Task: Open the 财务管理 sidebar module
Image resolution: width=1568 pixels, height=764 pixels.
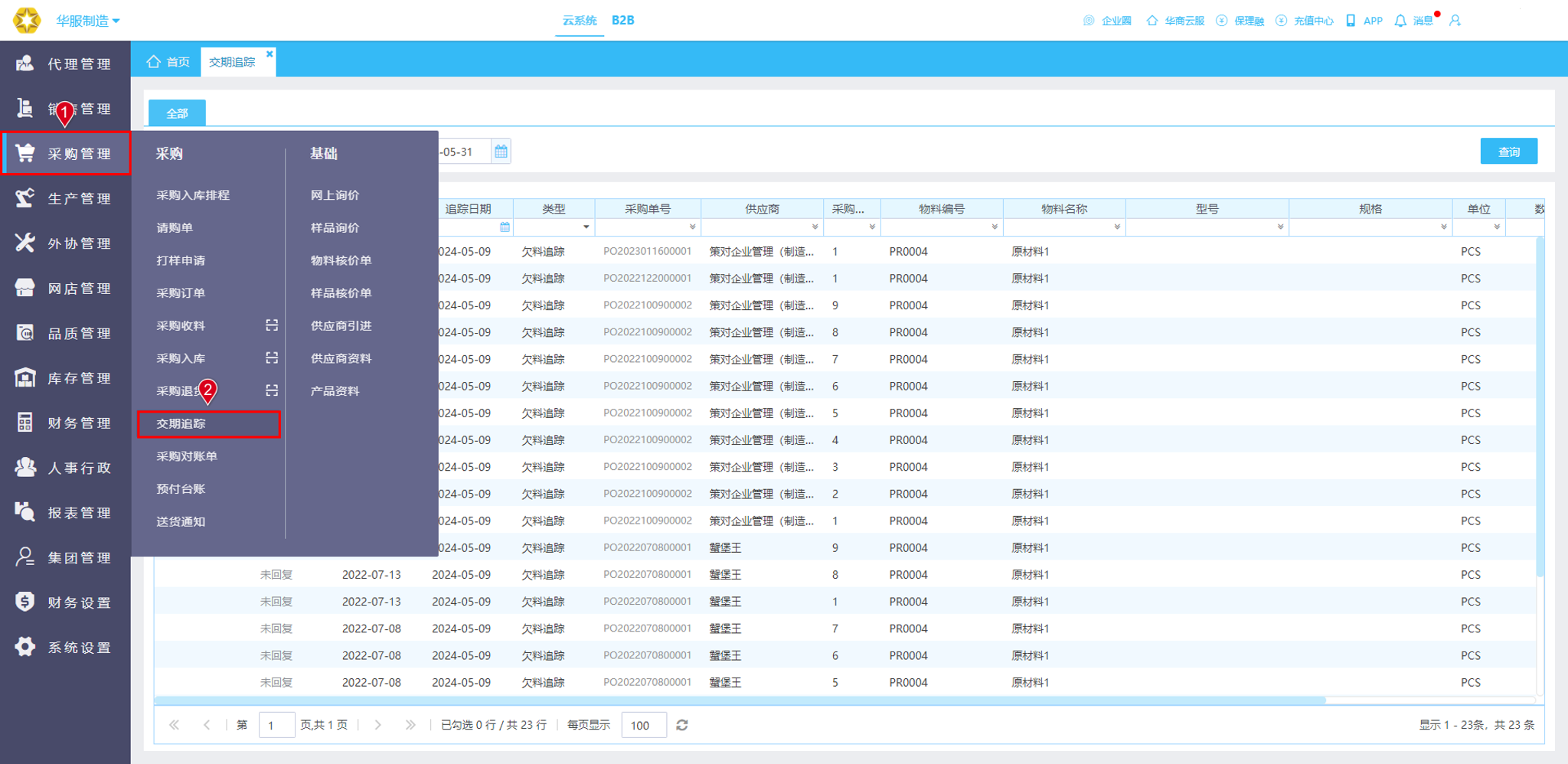Action: click(65, 423)
